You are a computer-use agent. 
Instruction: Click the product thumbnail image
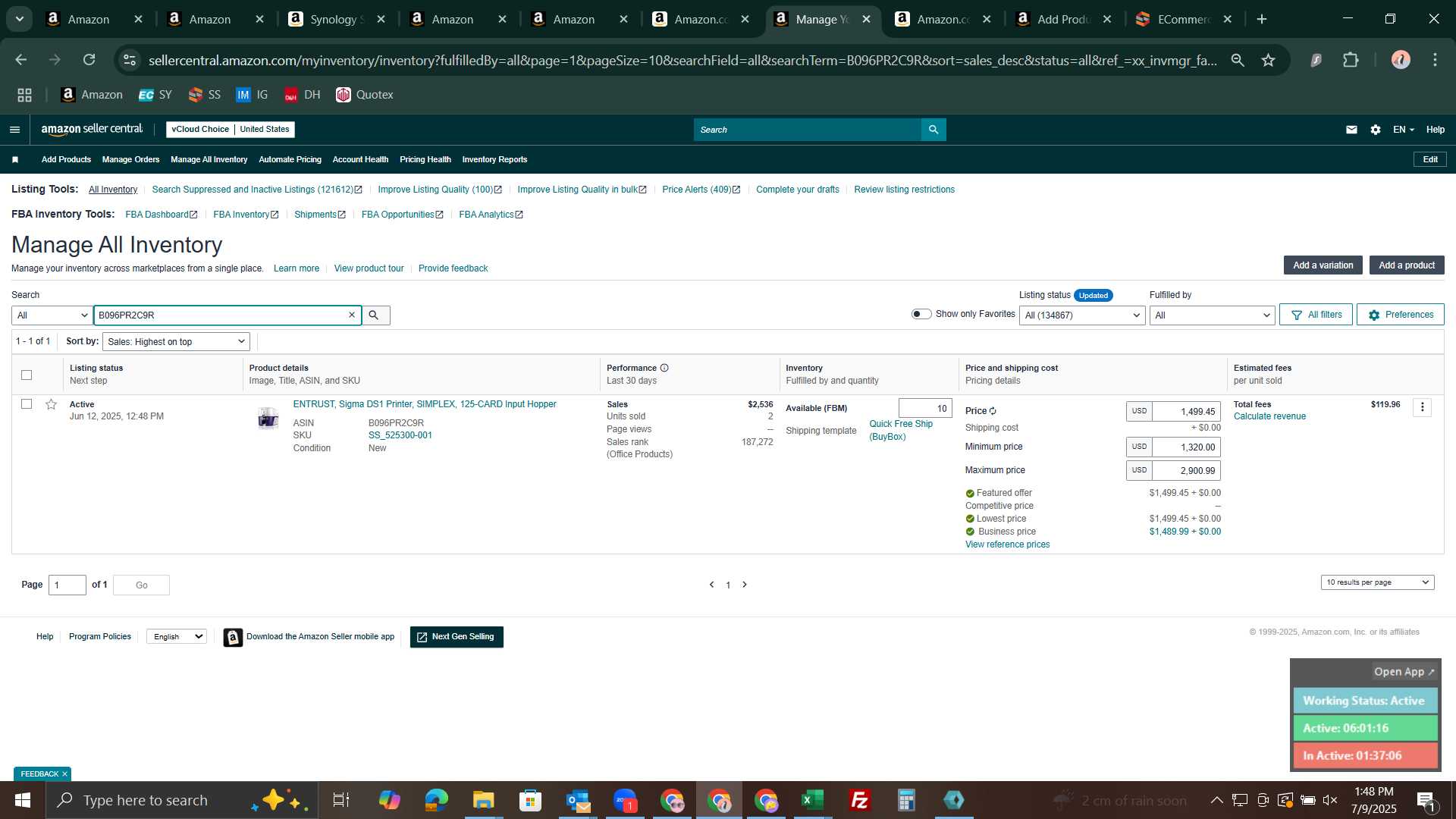coord(268,418)
